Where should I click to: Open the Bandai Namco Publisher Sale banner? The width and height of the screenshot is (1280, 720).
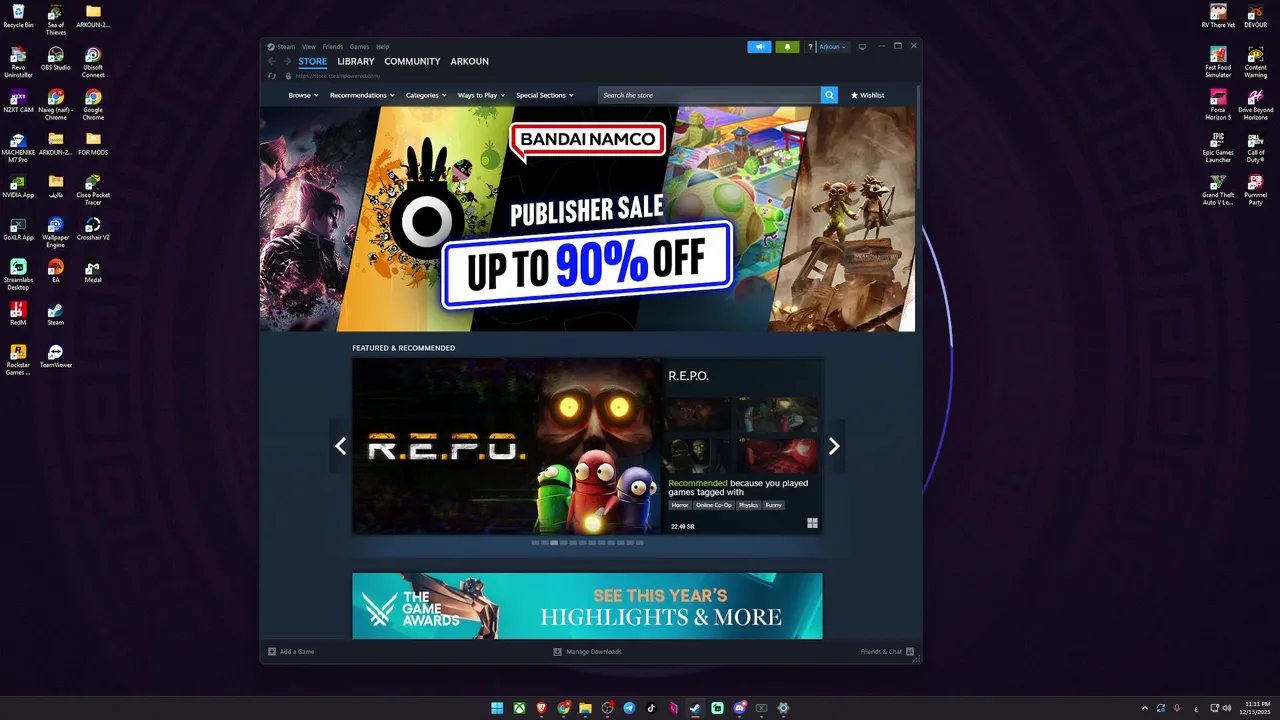pos(587,219)
